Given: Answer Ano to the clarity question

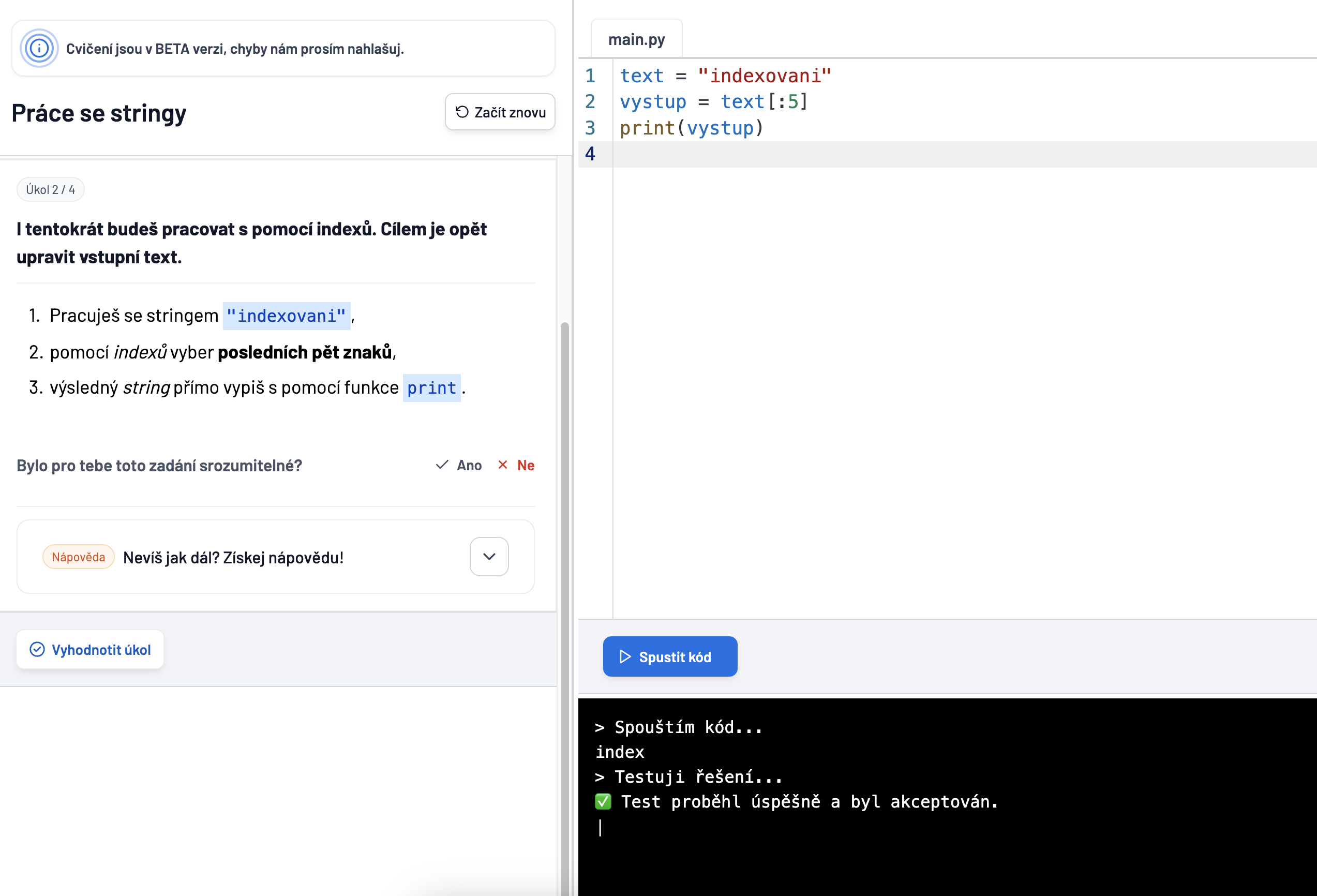Looking at the screenshot, I should point(468,465).
